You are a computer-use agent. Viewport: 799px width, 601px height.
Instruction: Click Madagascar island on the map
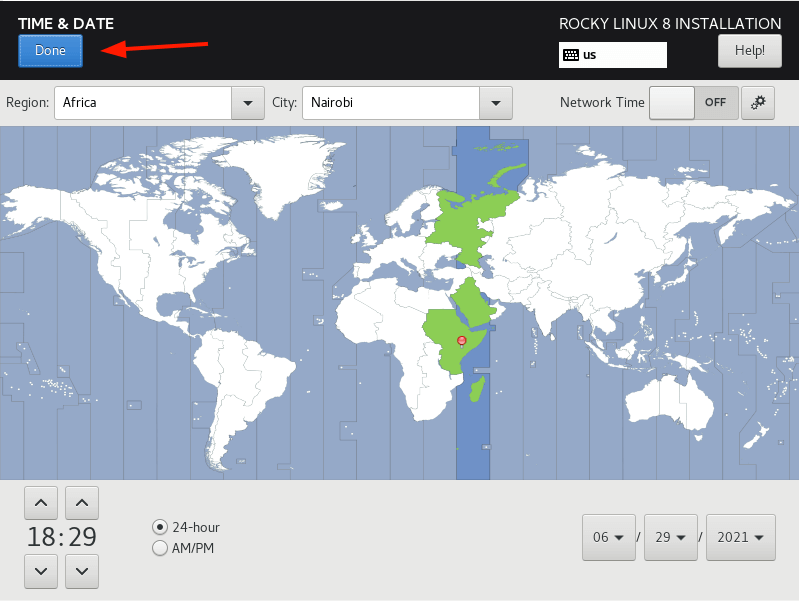477,389
